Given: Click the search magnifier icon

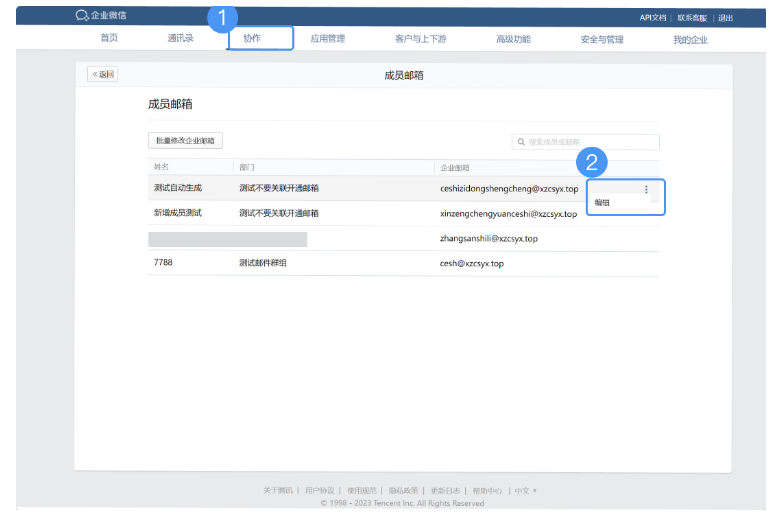Looking at the screenshot, I should tap(521, 142).
